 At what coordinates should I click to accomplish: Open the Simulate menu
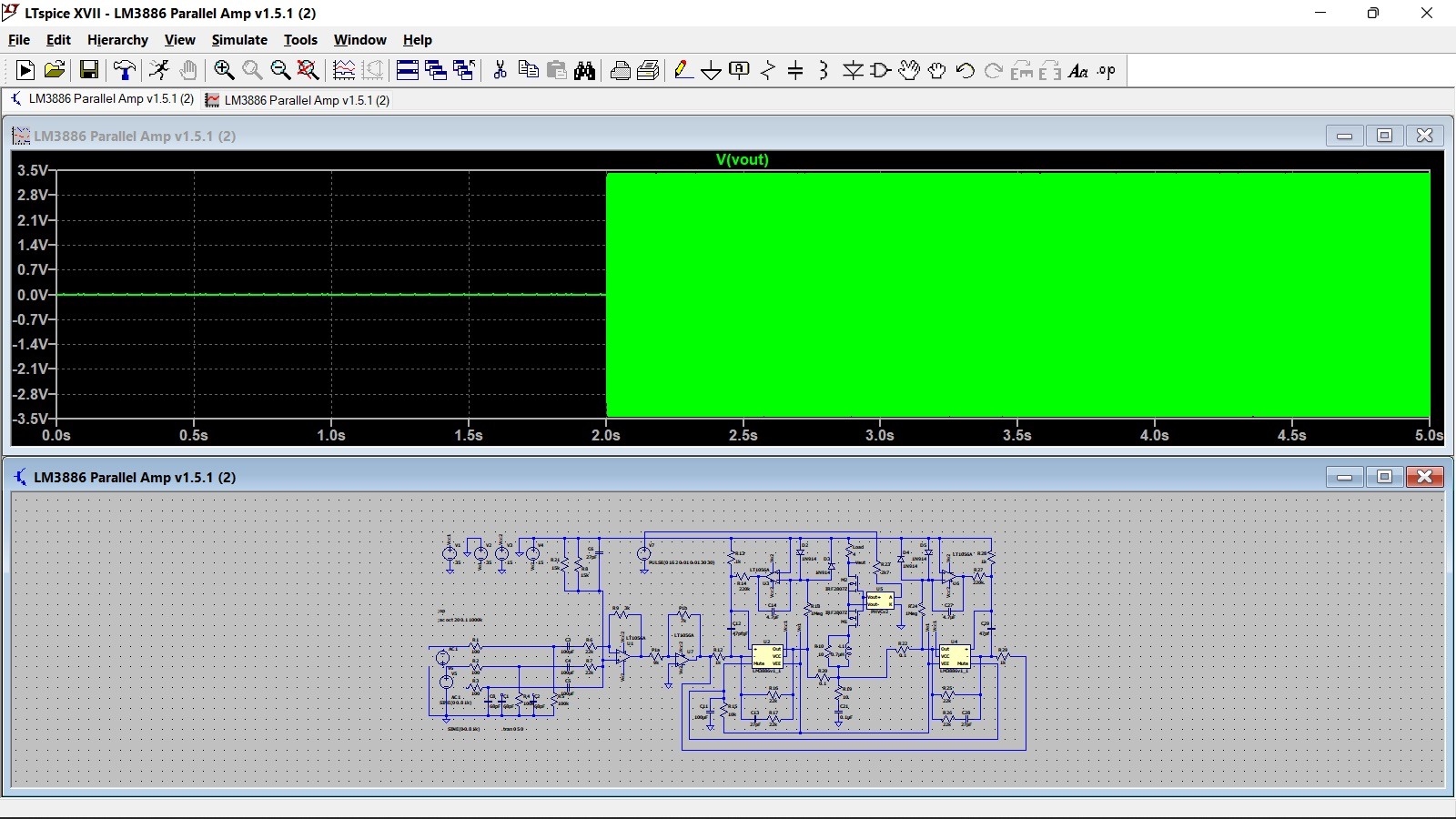pos(239,40)
